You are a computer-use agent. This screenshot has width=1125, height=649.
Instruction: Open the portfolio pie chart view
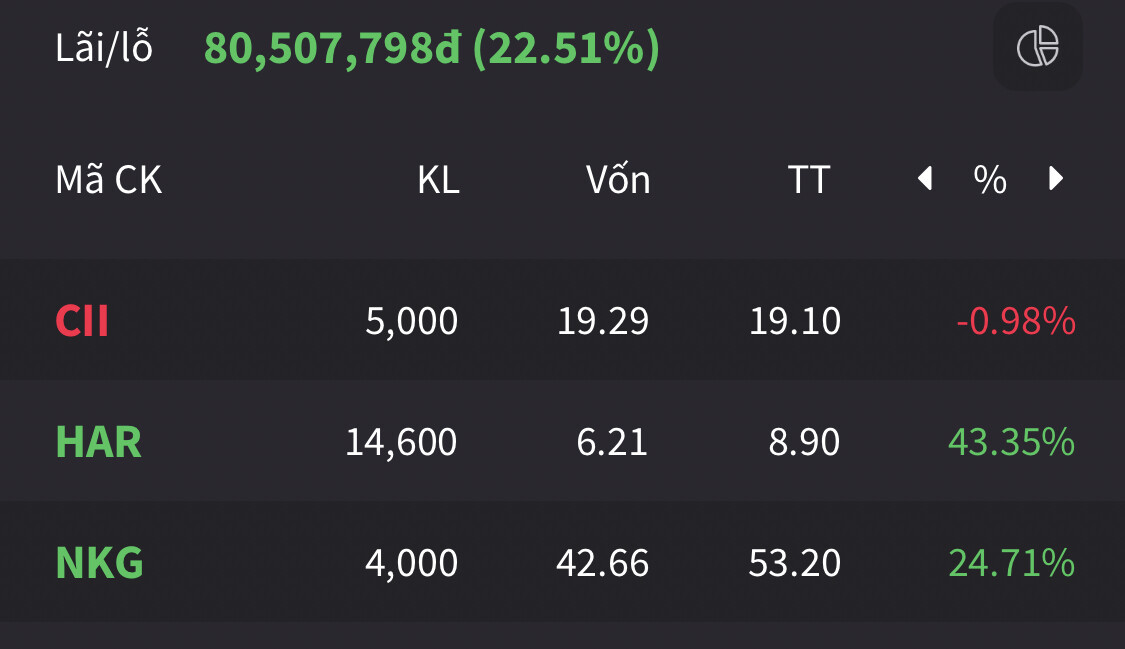pyautogui.click(x=1037, y=47)
